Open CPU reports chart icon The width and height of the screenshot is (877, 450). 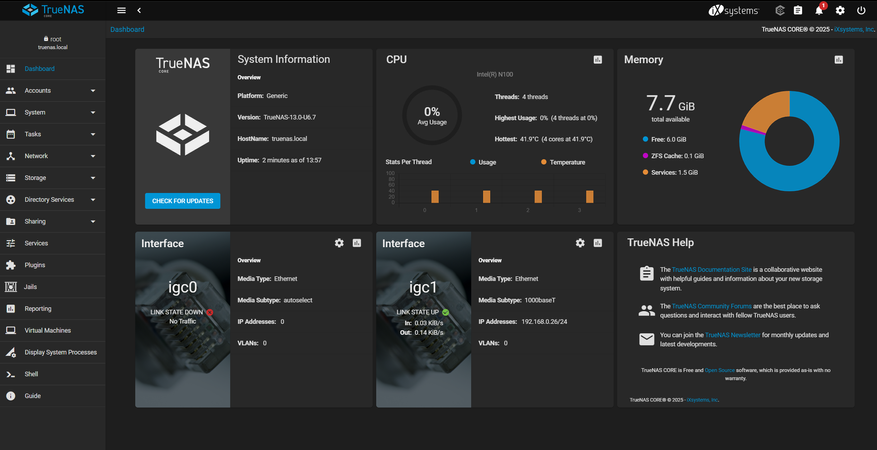598,60
